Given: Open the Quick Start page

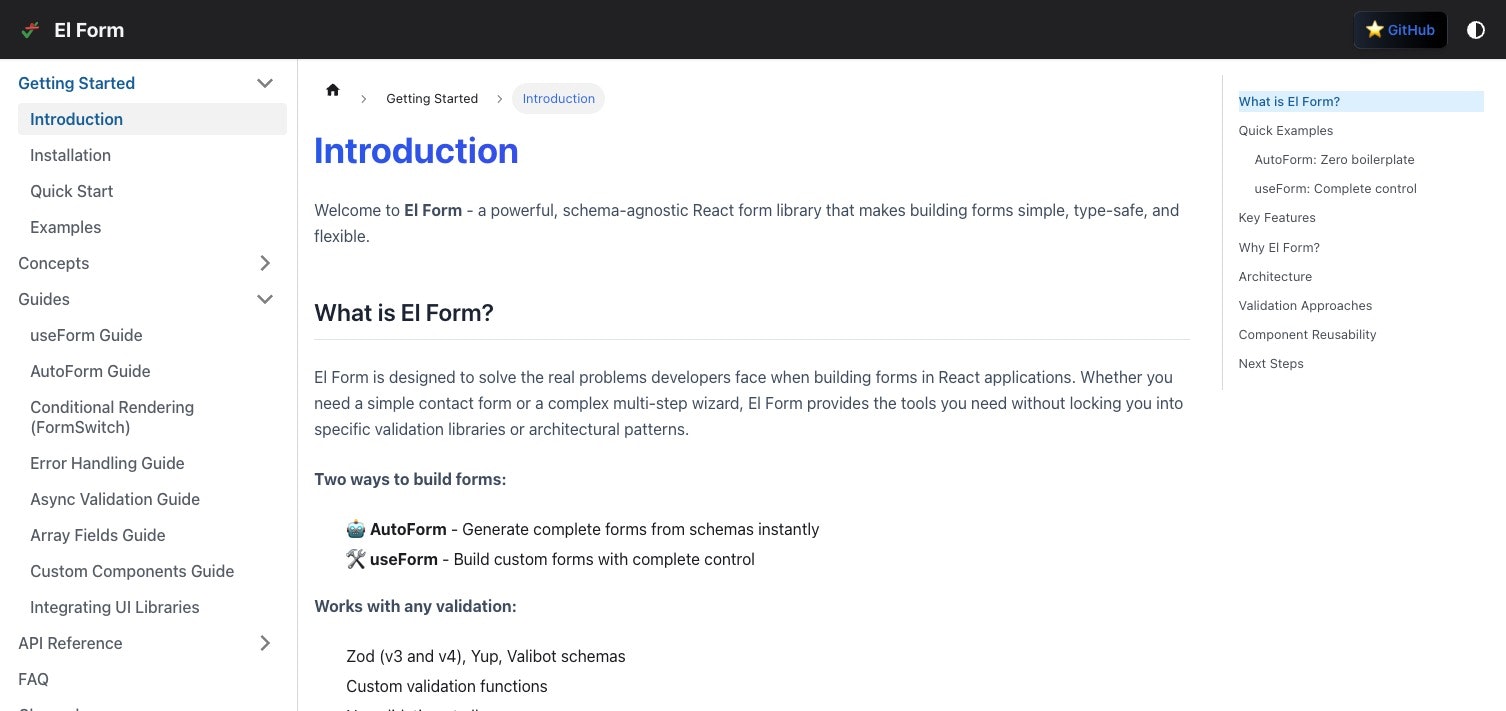Looking at the screenshot, I should click(x=71, y=191).
